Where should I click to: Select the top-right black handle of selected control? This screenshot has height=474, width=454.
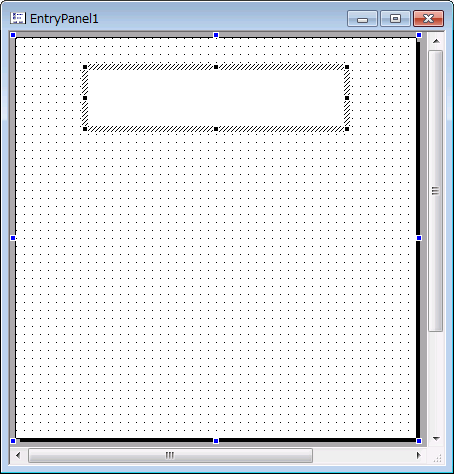[x=347, y=67]
